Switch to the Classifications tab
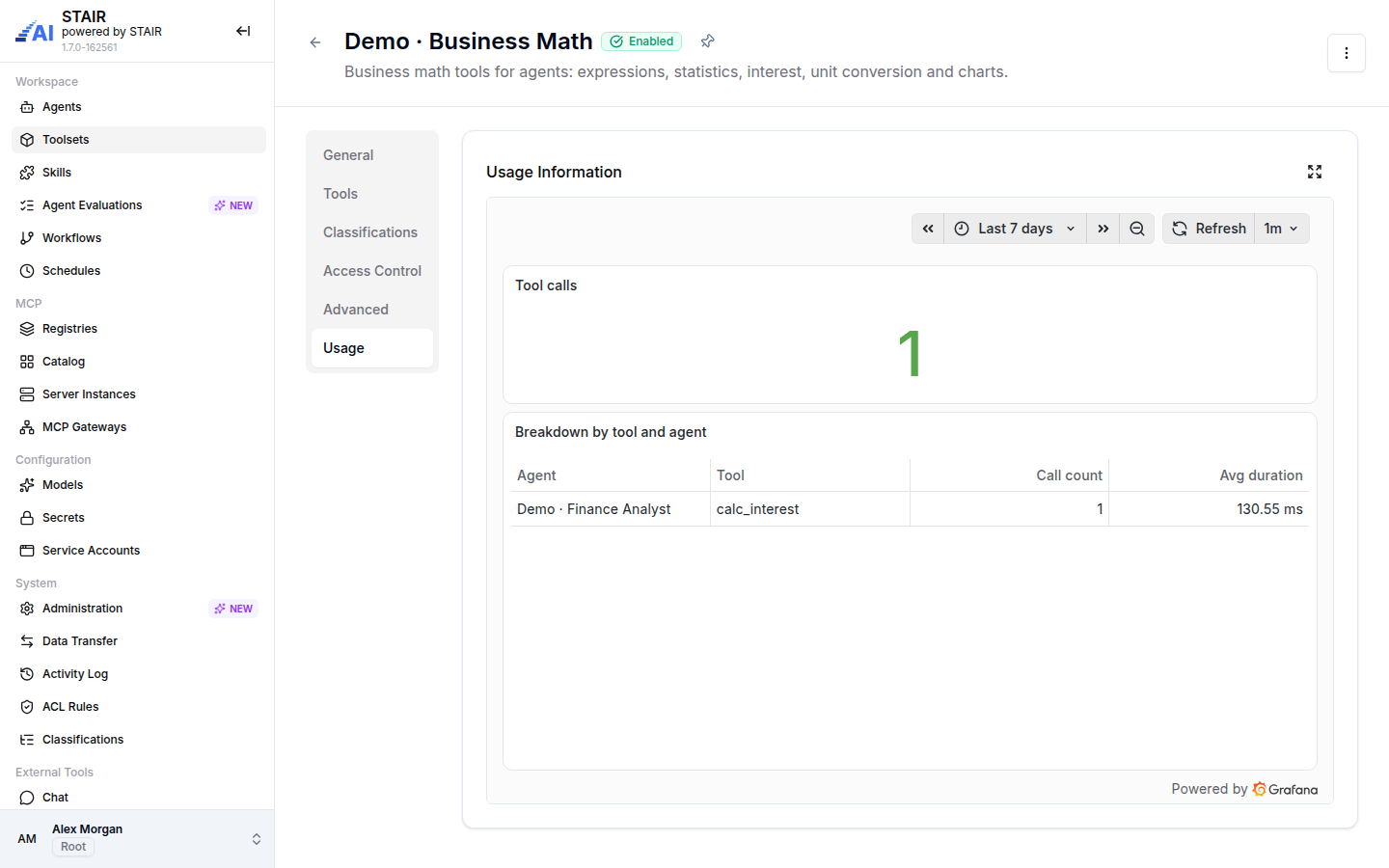Viewport: 1389px width, 868px height. click(x=372, y=232)
